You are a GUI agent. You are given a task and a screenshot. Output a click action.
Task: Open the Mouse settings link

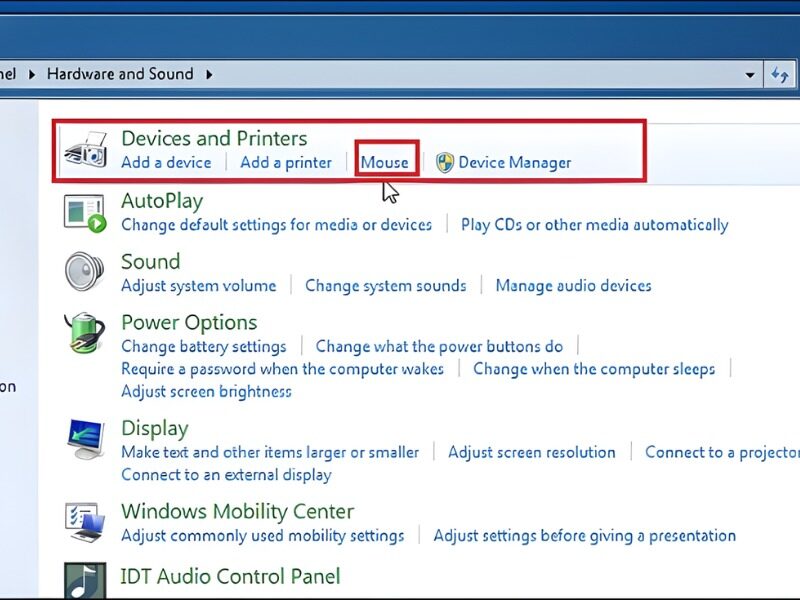coord(385,163)
